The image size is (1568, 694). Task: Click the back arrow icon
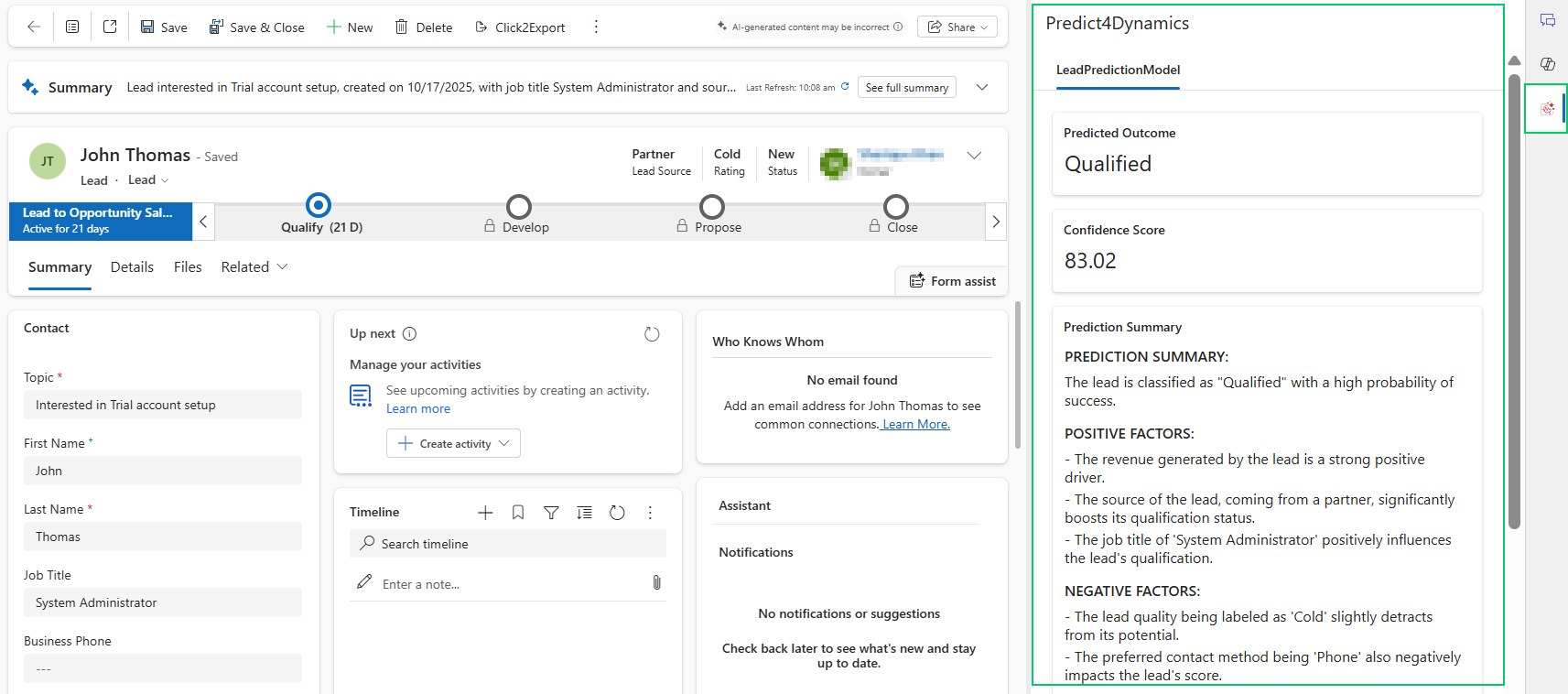tap(34, 27)
